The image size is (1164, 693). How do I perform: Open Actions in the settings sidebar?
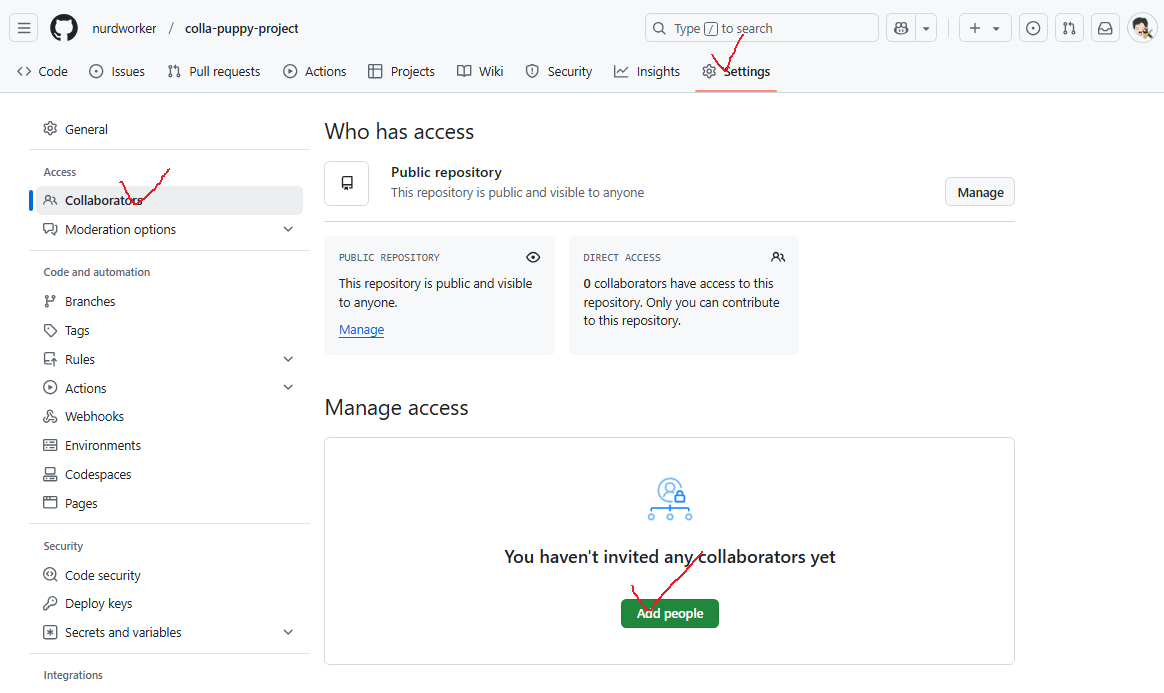[x=169, y=388]
